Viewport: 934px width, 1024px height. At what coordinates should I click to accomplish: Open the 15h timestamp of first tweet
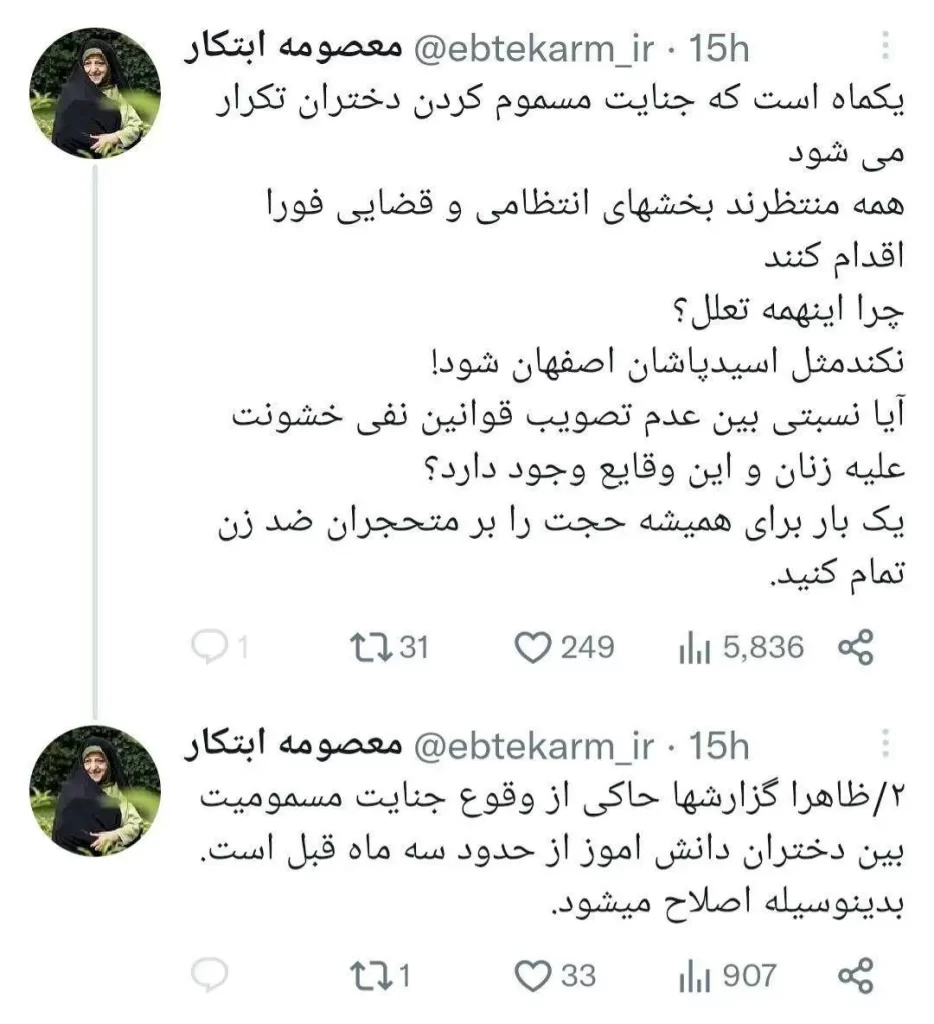tap(719, 48)
